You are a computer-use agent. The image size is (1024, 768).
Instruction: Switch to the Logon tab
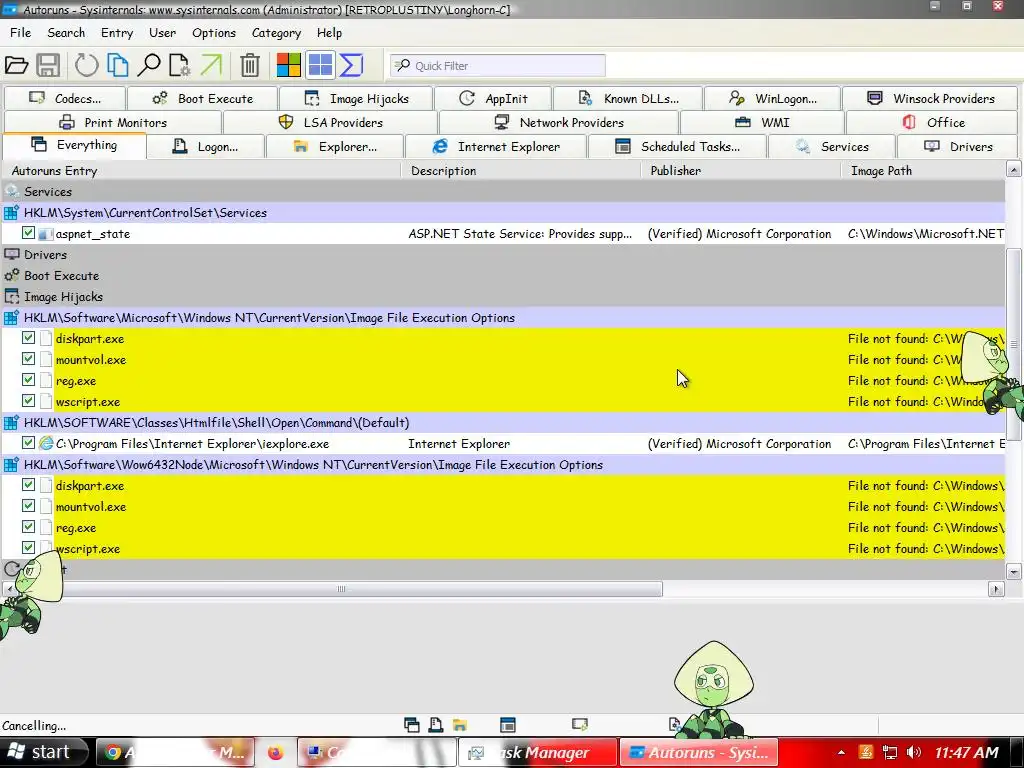[x=206, y=147]
